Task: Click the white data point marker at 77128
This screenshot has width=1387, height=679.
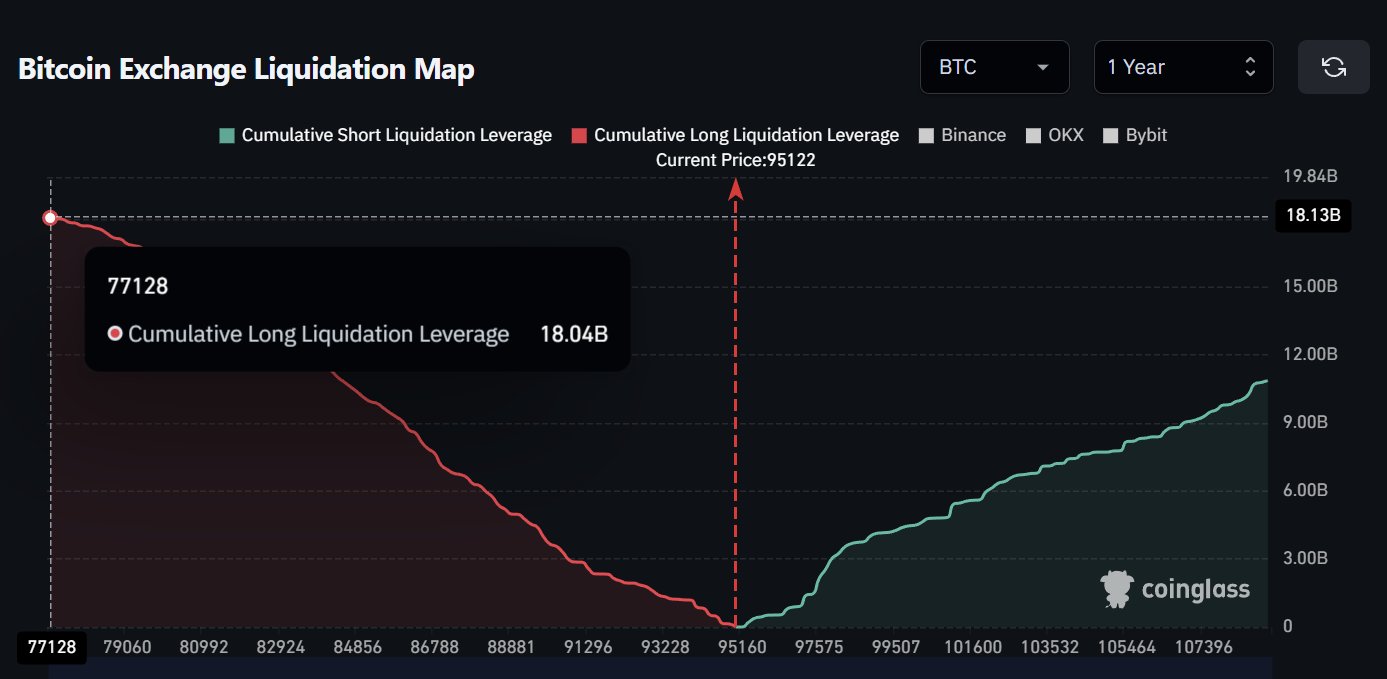Action: pos(50,218)
